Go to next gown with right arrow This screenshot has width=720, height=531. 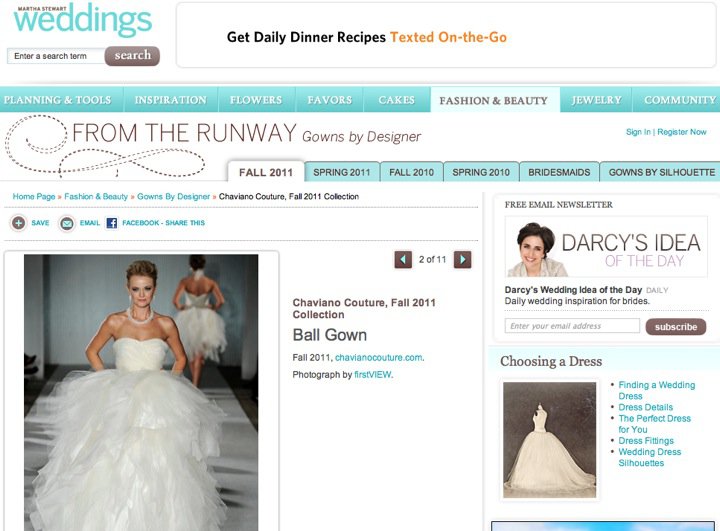[x=462, y=260]
